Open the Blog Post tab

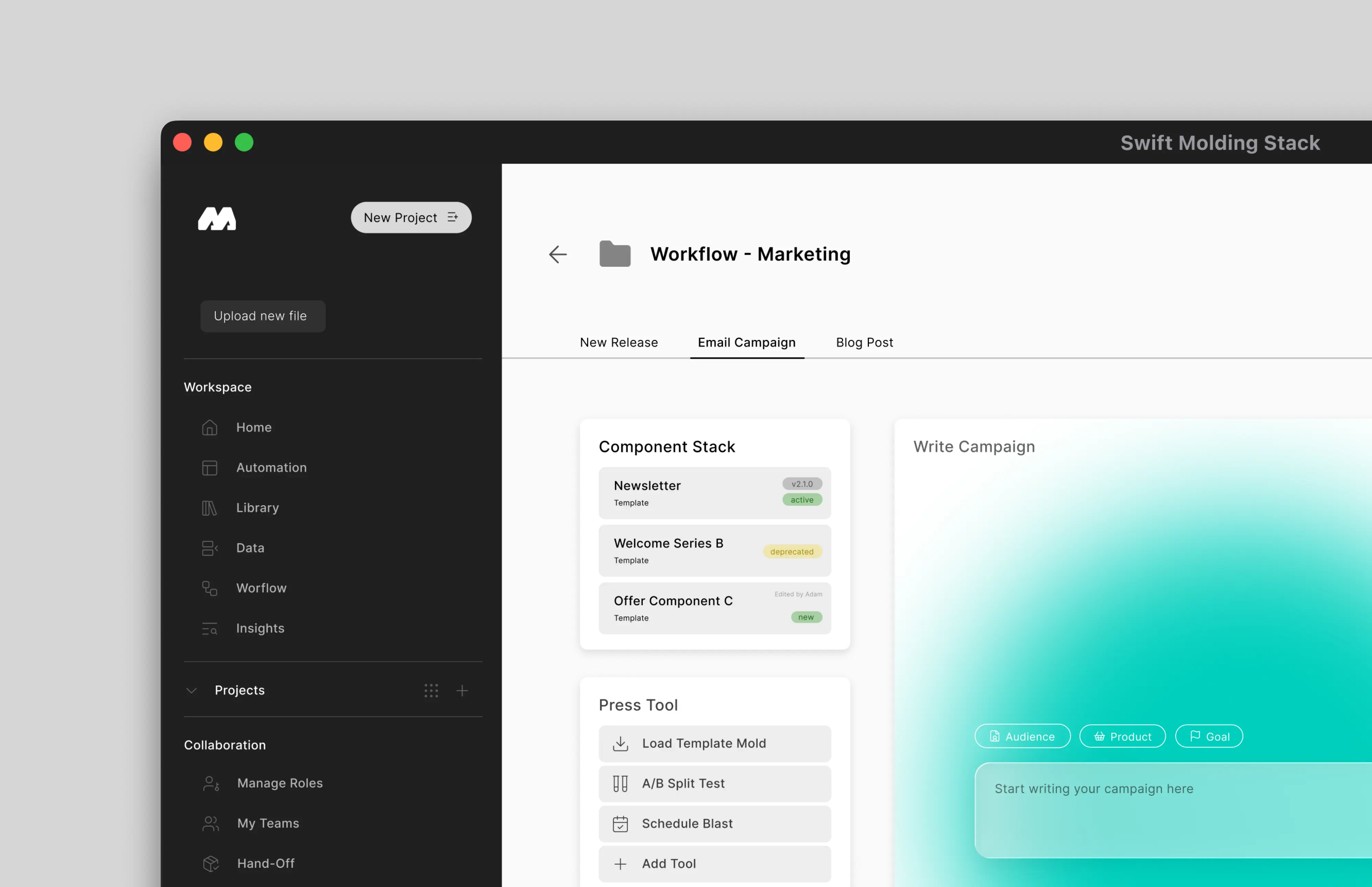pyautogui.click(x=864, y=342)
